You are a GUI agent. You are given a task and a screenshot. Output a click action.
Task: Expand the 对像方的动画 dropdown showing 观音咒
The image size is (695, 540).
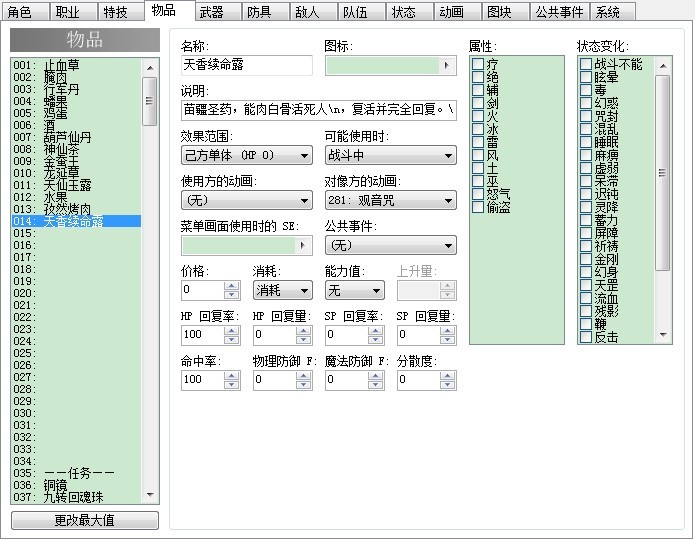(x=390, y=200)
